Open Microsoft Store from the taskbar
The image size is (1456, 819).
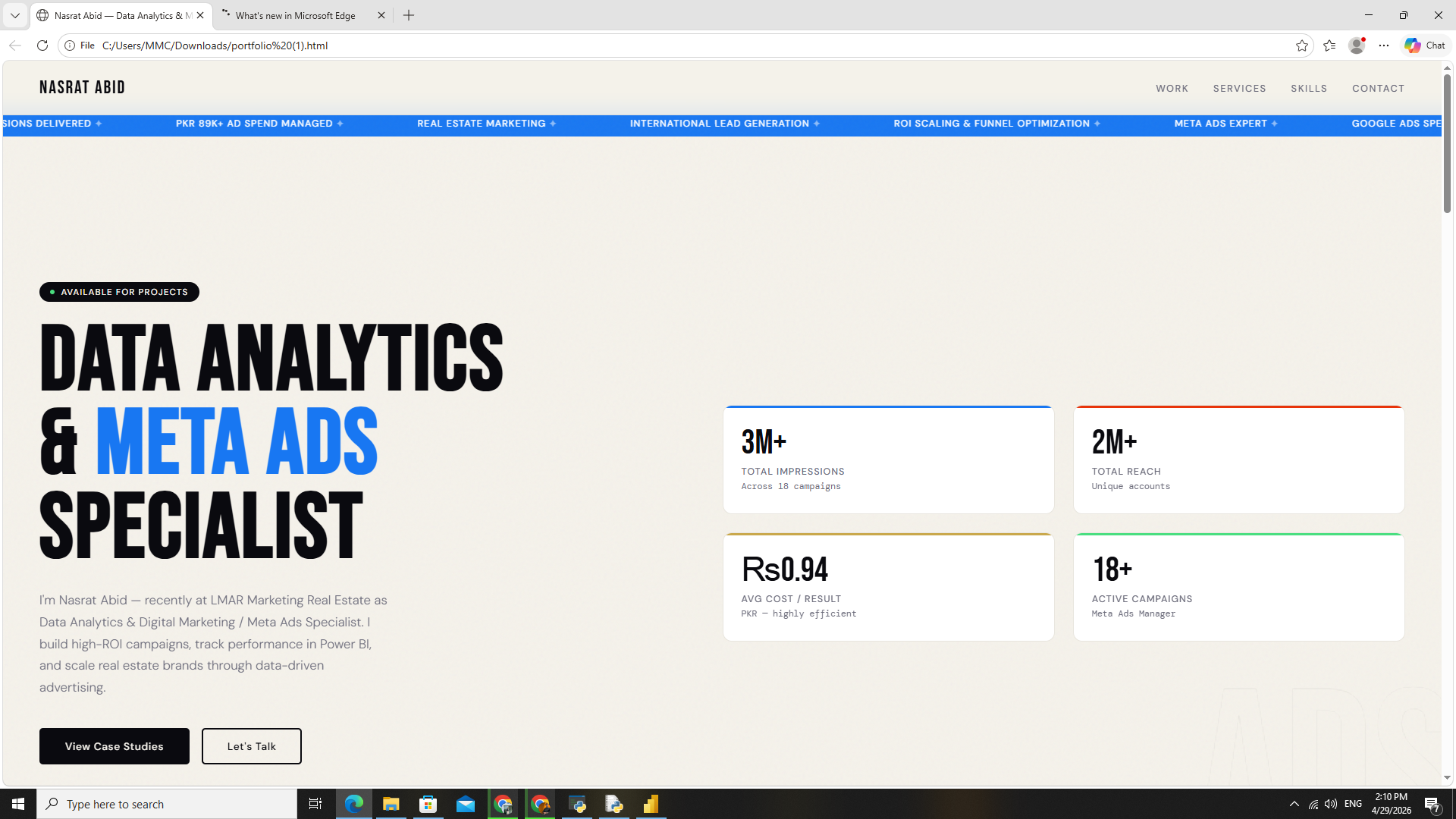428,804
